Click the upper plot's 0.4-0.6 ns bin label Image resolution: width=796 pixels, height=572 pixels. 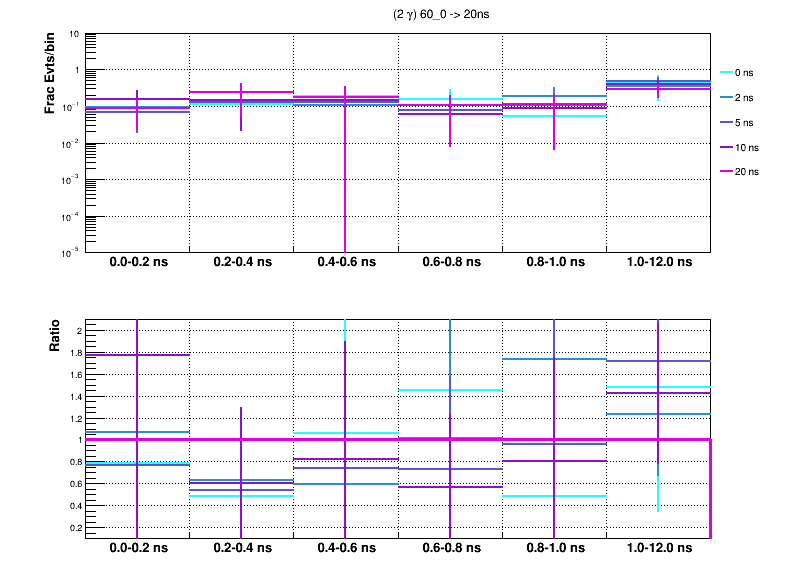(346, 263)
